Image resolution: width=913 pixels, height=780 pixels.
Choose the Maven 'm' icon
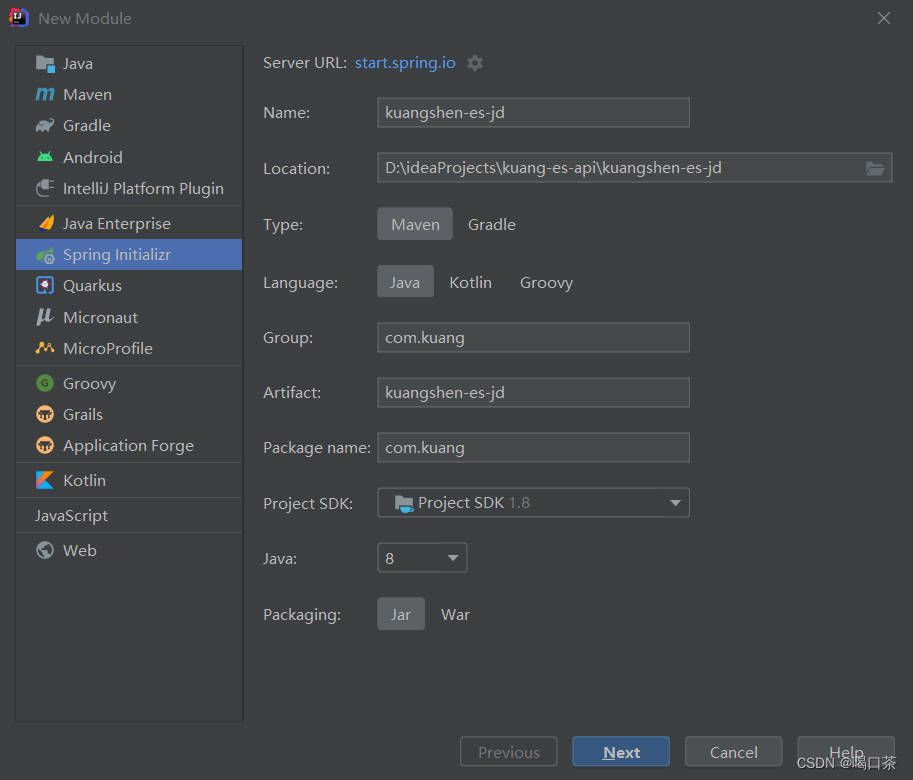(45, 94)
